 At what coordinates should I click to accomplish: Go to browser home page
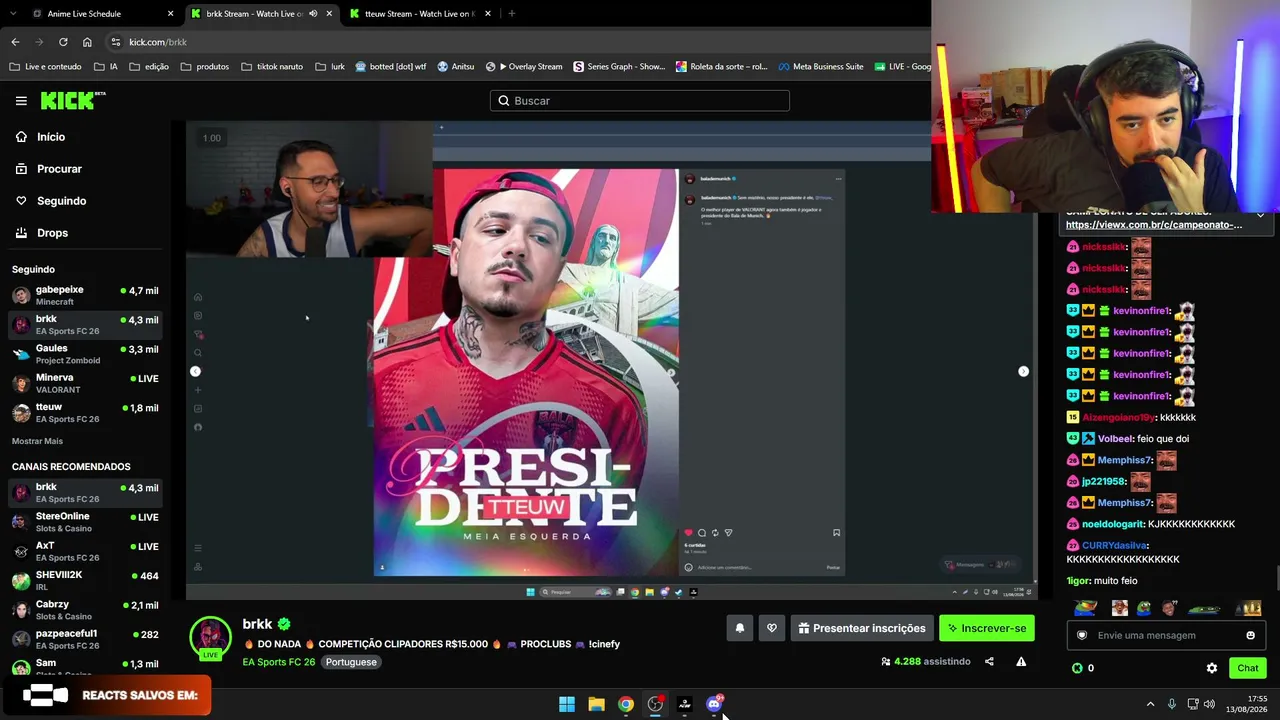coord(87,42)
